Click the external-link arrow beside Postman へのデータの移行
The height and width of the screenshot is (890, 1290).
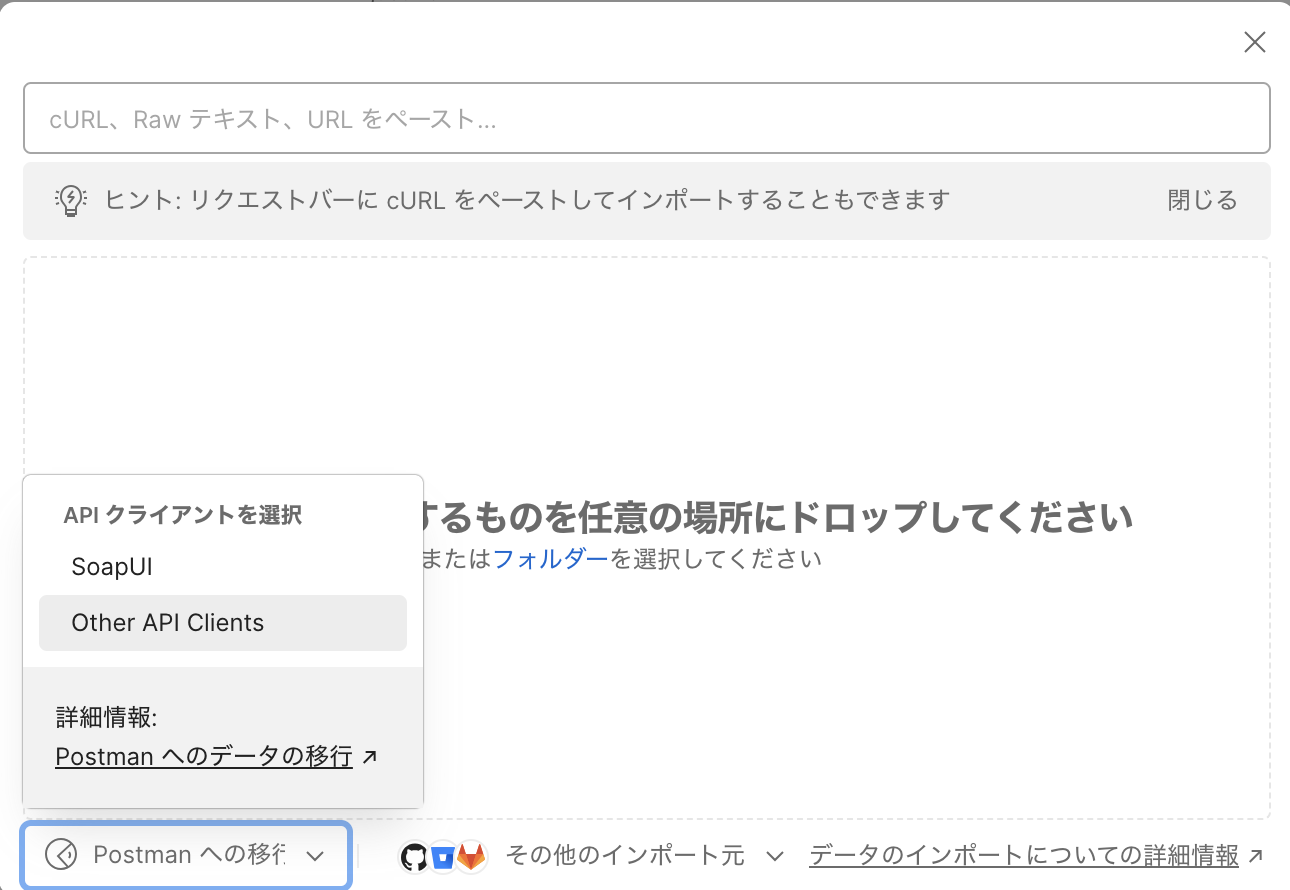tap(370, 756)
